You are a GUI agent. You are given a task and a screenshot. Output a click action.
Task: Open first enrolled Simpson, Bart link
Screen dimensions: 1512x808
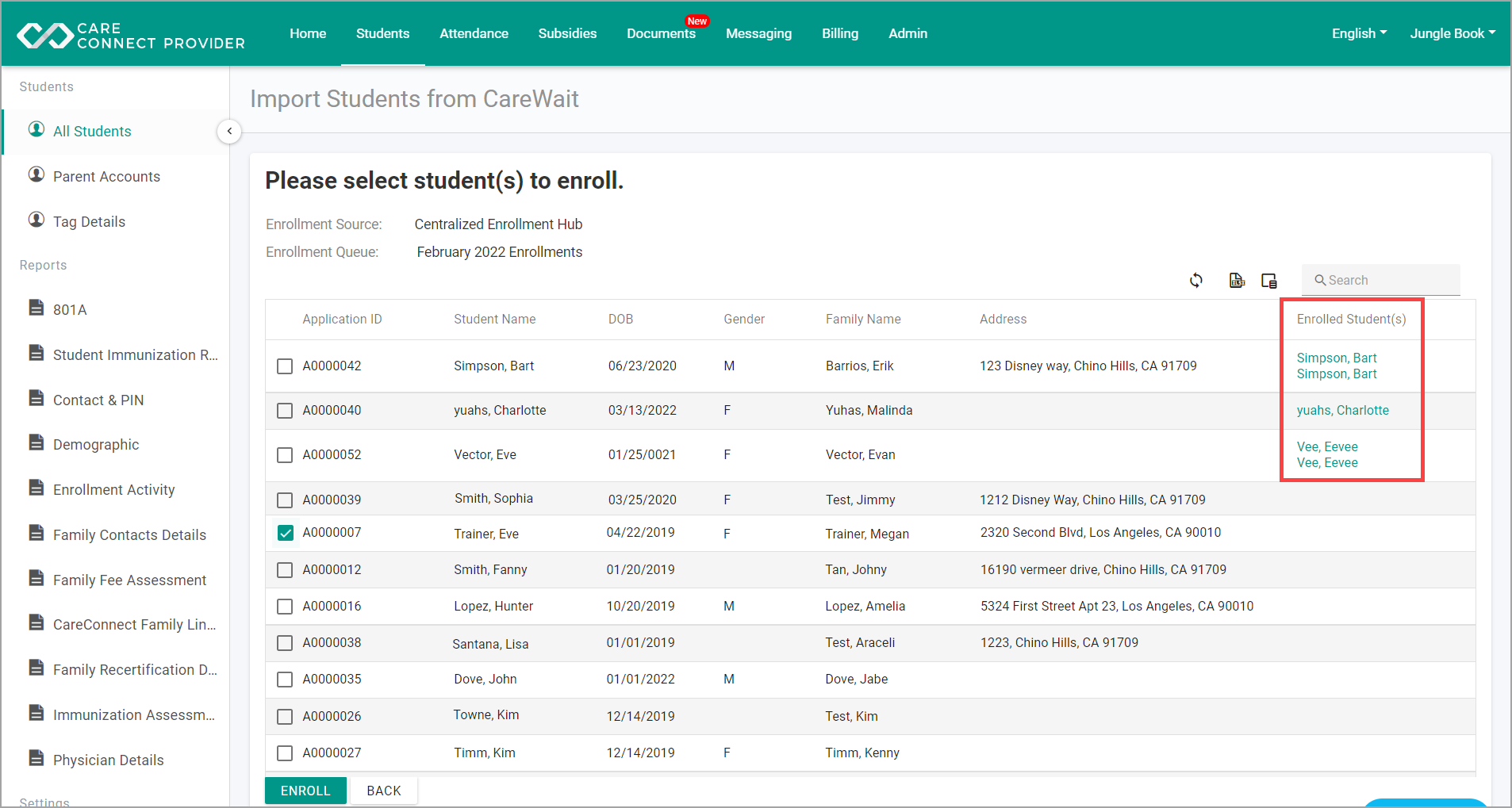tap(1337, 358)
